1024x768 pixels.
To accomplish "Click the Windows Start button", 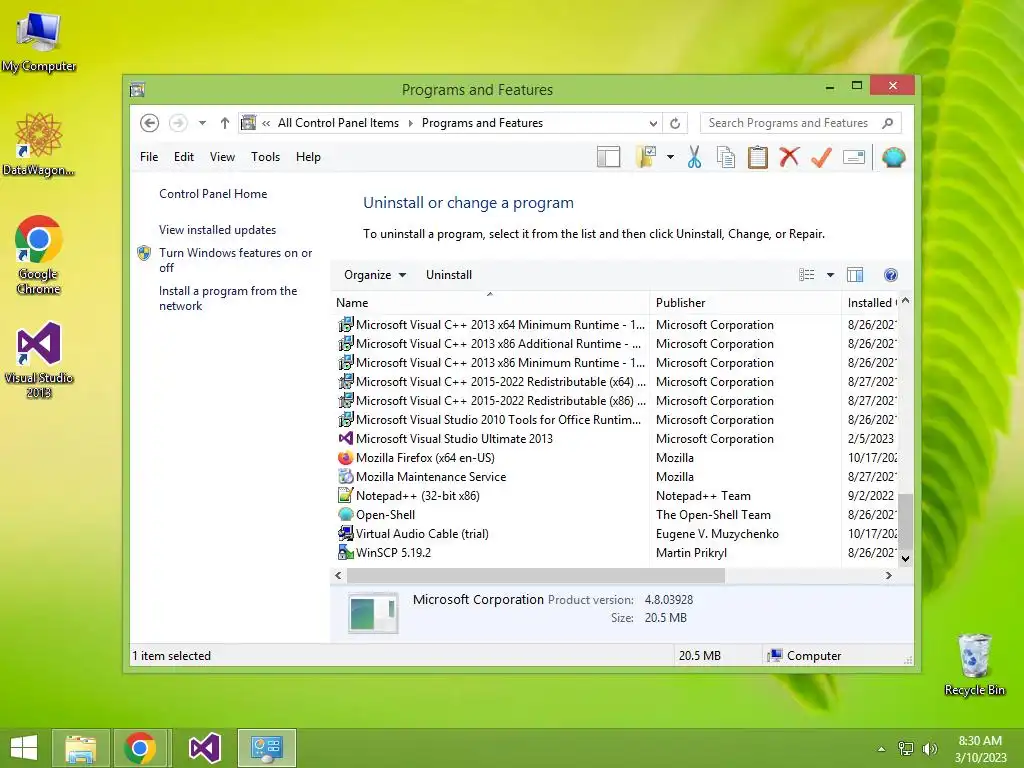I will 24,748.
